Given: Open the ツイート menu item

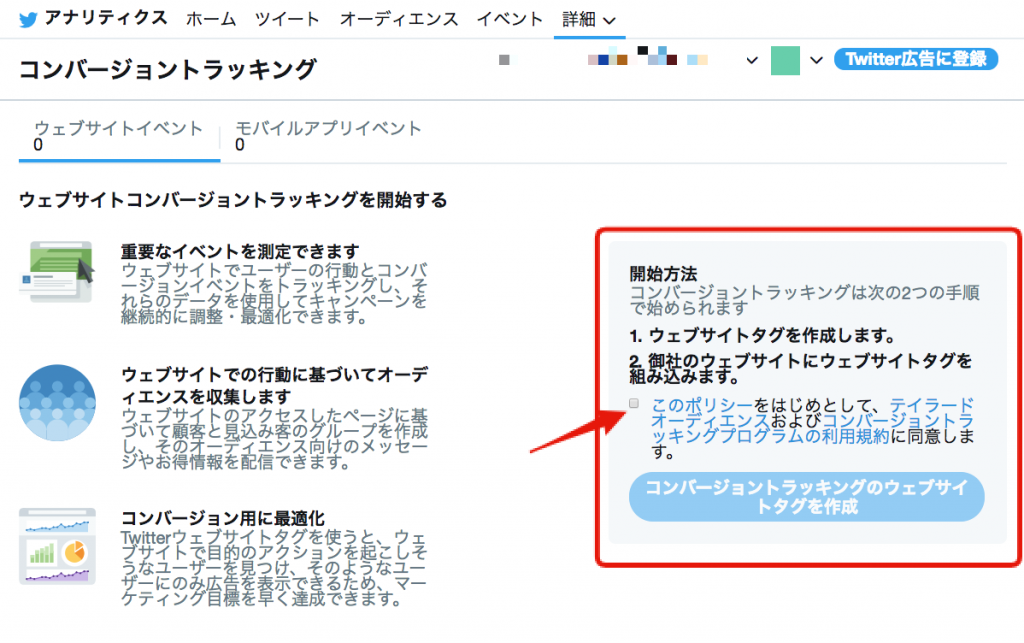Looking at the screenshot, I should [287, 20].
